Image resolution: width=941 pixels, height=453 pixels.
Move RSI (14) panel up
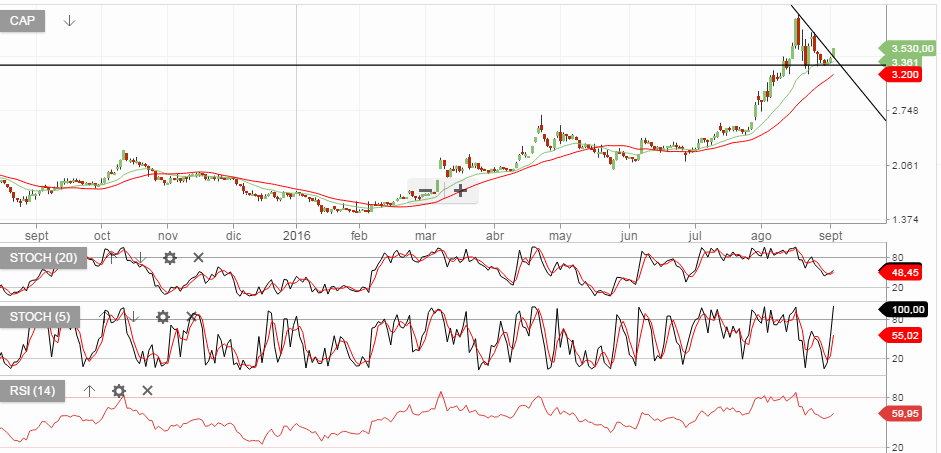89,390
